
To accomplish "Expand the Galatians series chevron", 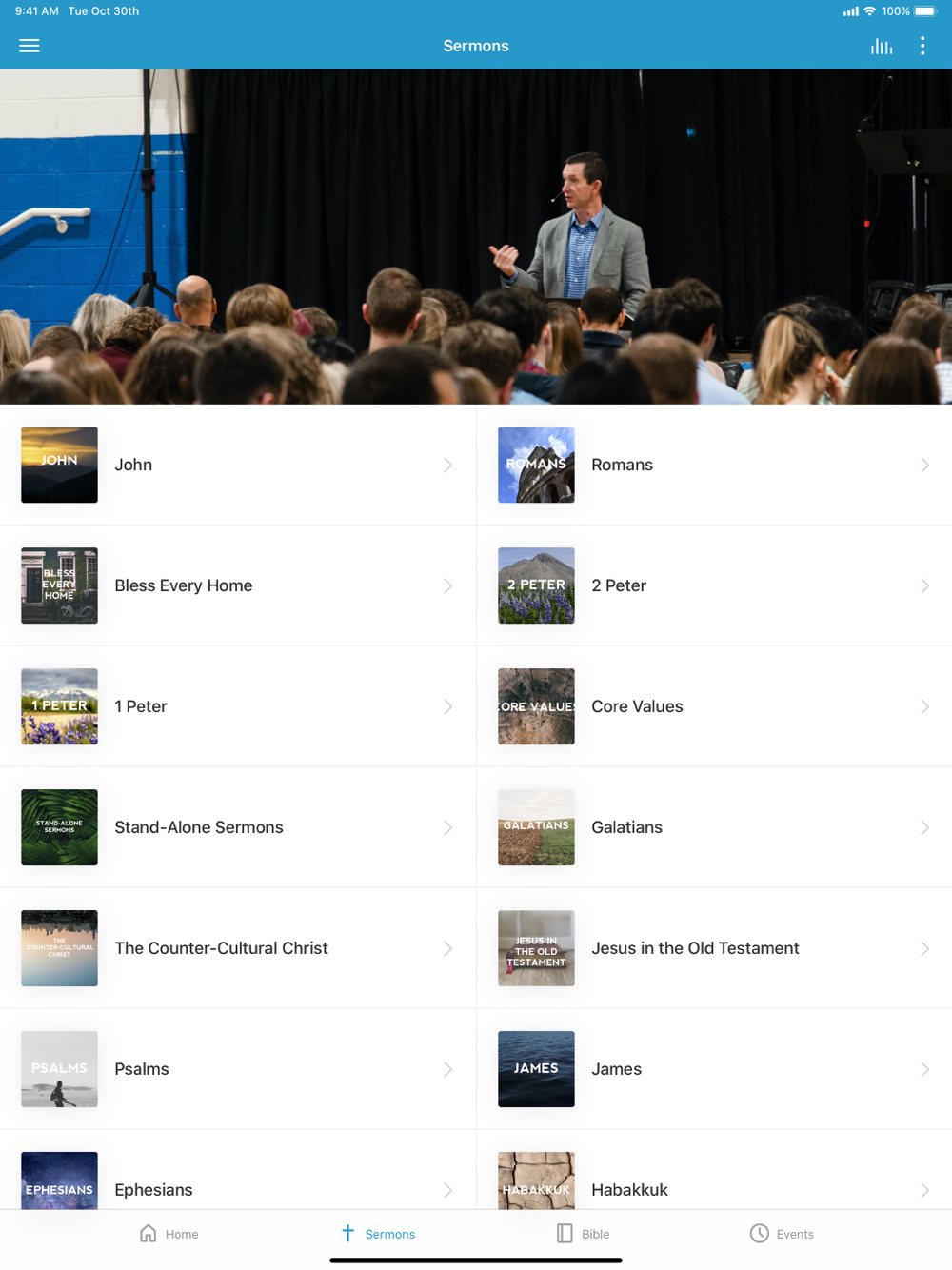I will (x=924, y=827).
